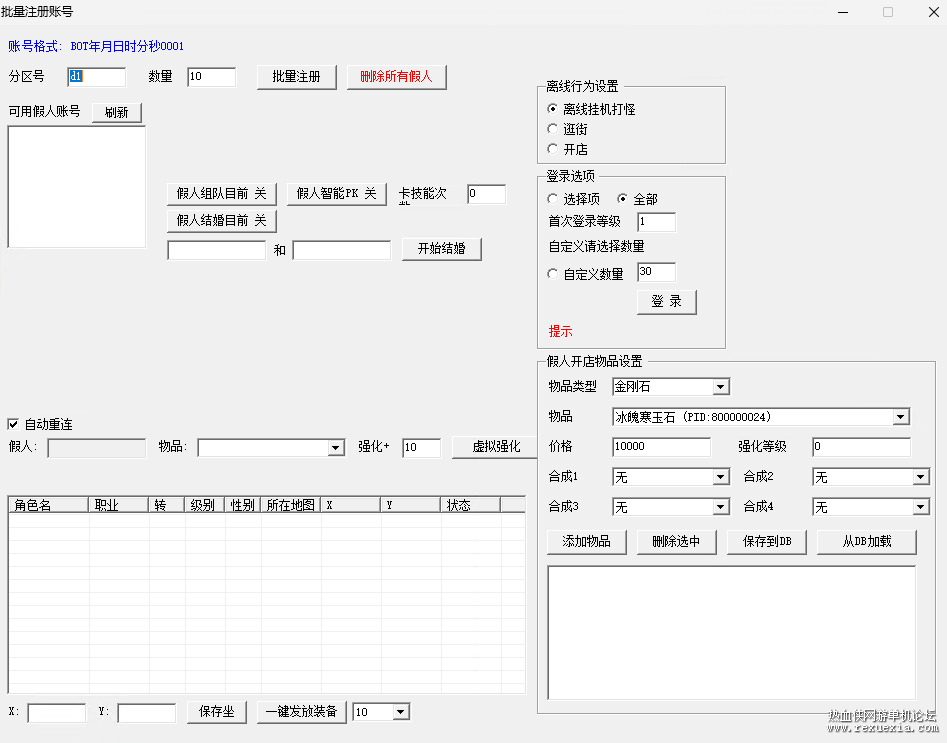Click the 强化等级 input field
Image resolution: width=947 pixels, height=743 pixels.
point(861,446)
